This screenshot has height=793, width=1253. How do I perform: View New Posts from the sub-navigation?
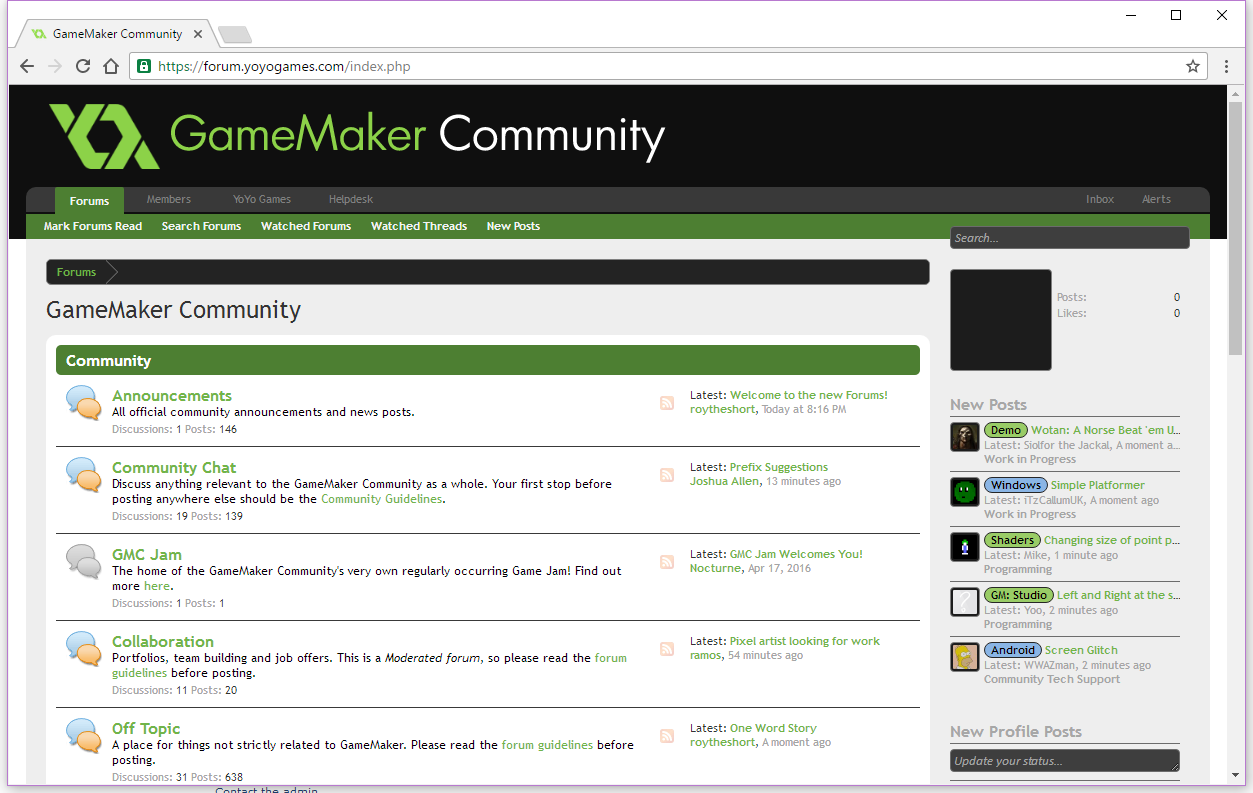[x=513, y=226]
